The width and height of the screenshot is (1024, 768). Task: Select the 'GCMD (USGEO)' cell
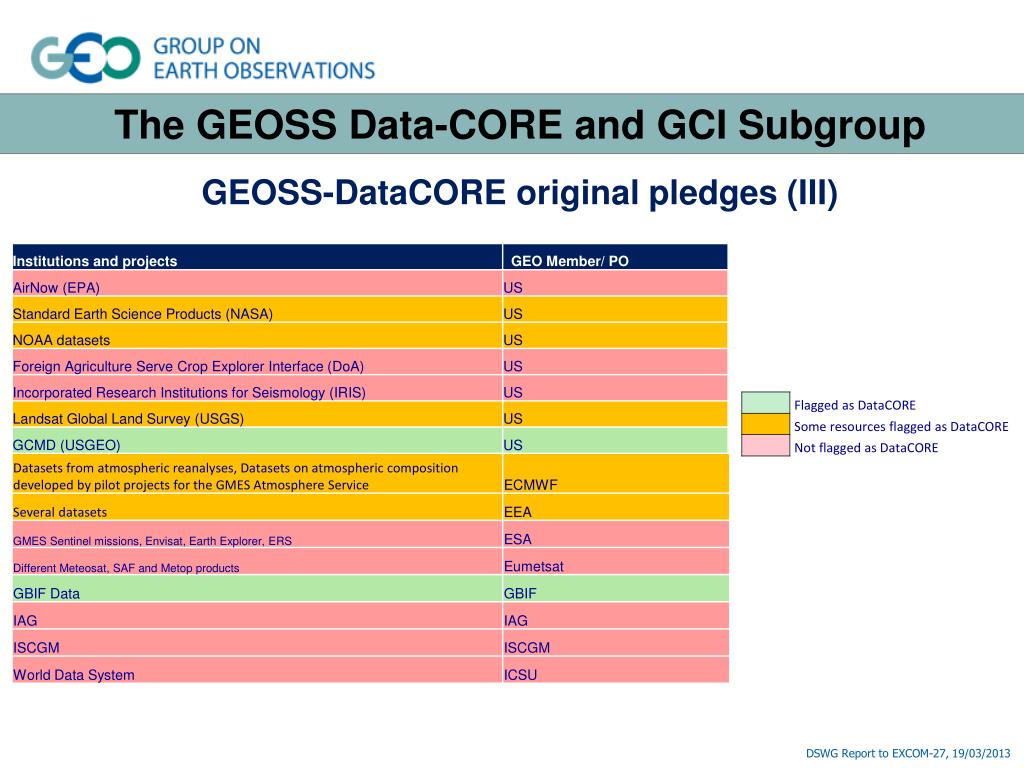click(257, 441)
